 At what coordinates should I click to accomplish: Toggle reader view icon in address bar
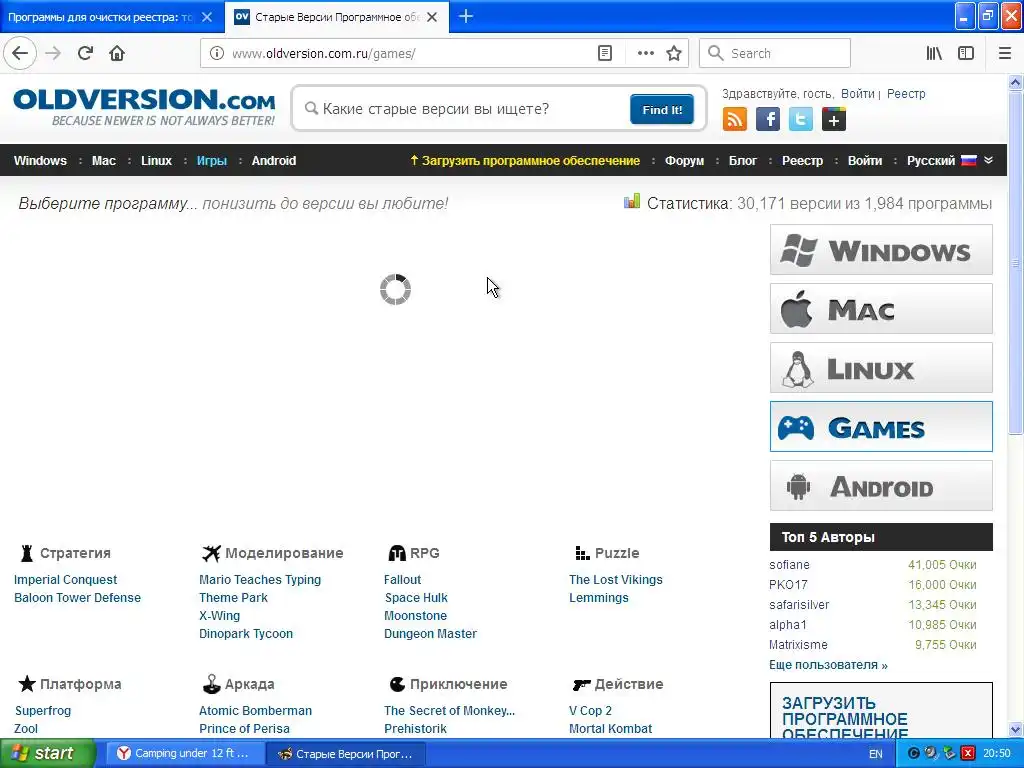pos(605,53)
